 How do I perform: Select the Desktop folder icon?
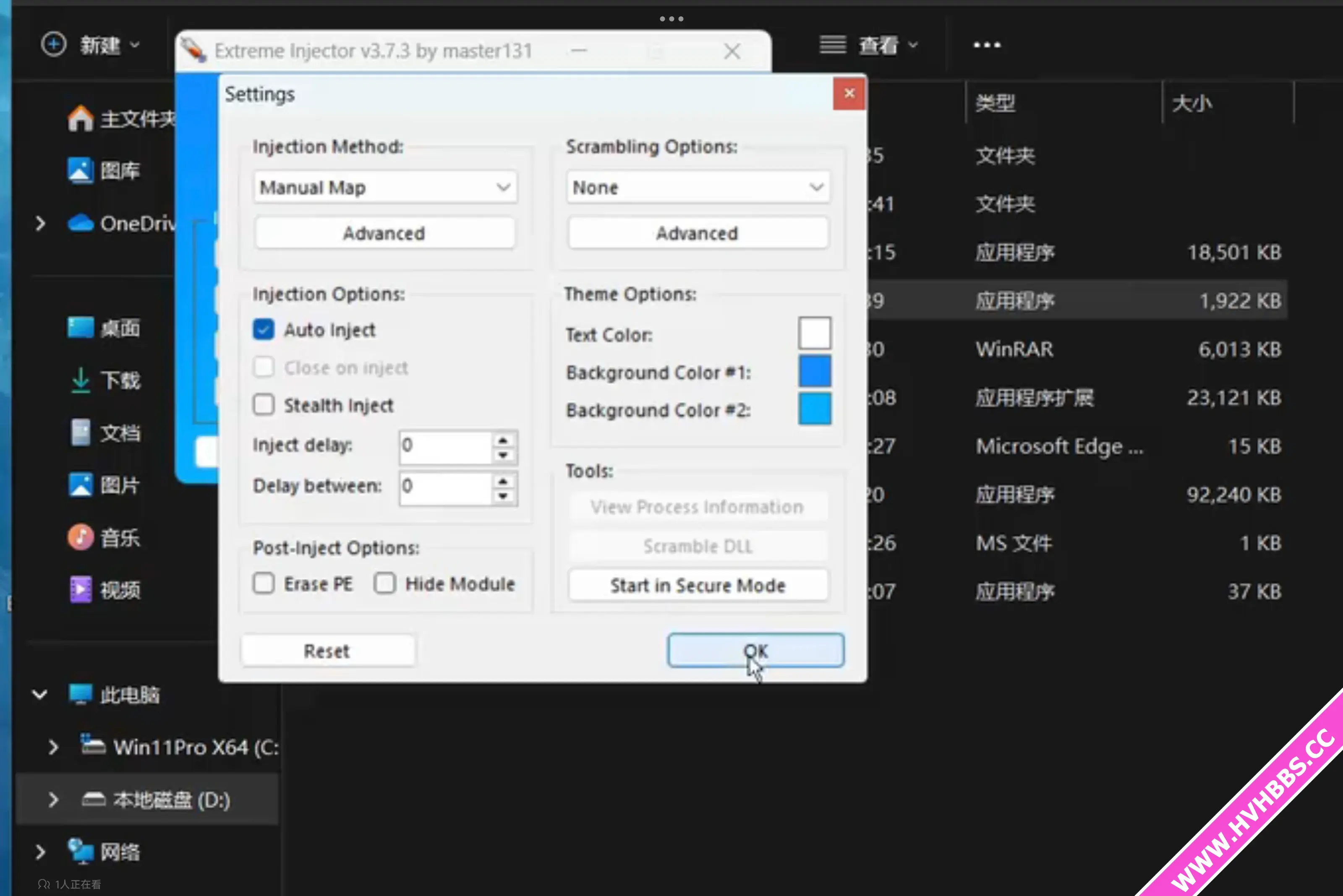[x=81, y=328]
